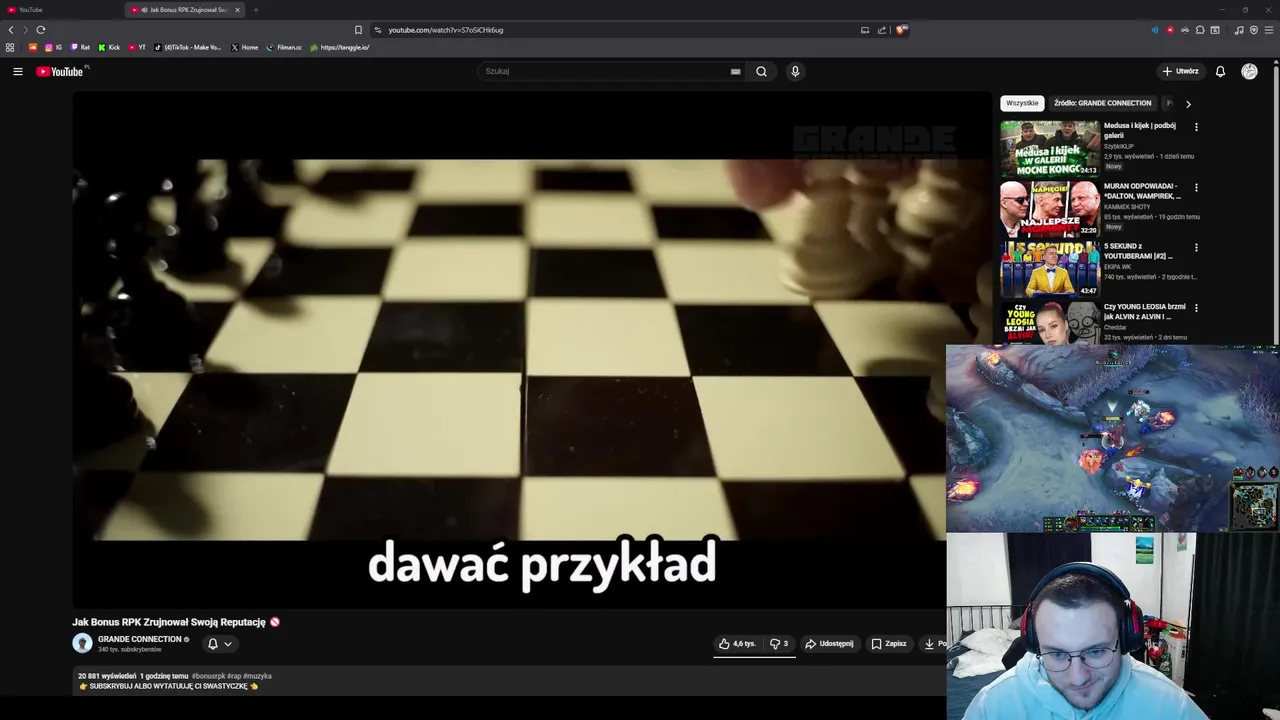Open the TikTok - Make Yo... bookmark

(x=188, y=47)
